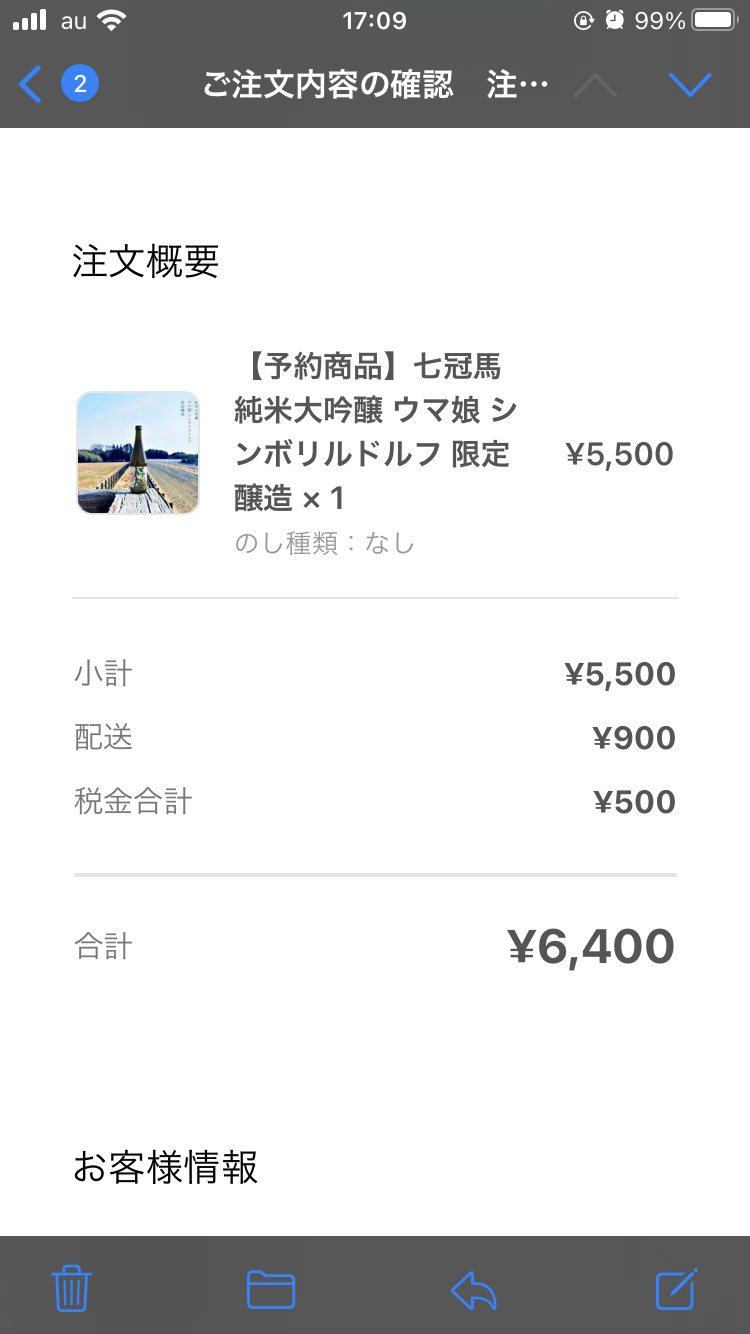750x1334 pixels.
Task: Tap the back arrow to the inbox
Action: click(31, 85)
